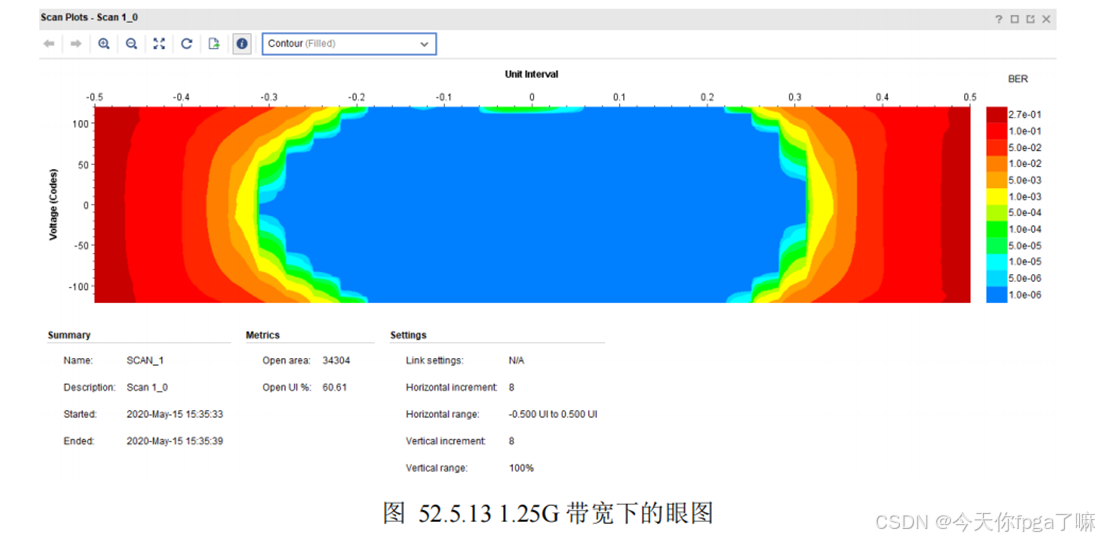Click the Vertical increment label
The image size is (1099, 539).
click(x=446, y=441)
